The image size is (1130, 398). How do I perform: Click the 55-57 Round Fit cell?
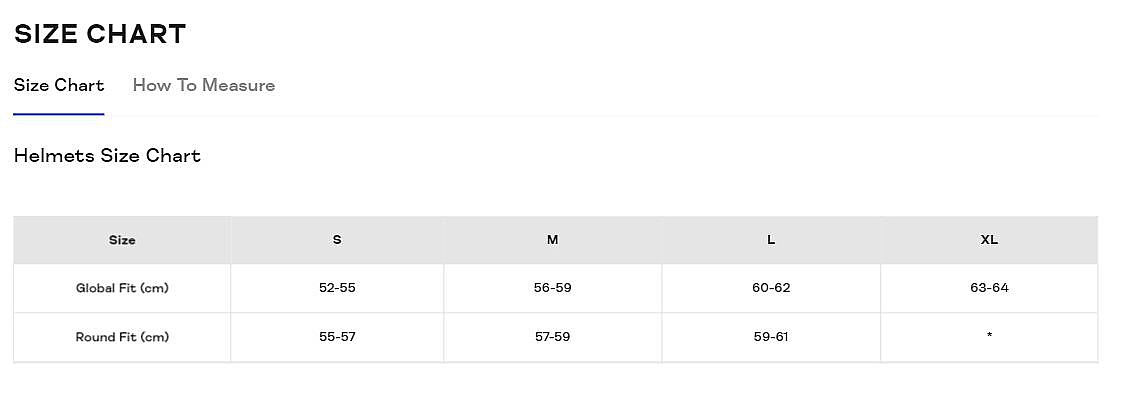[337, 337]
